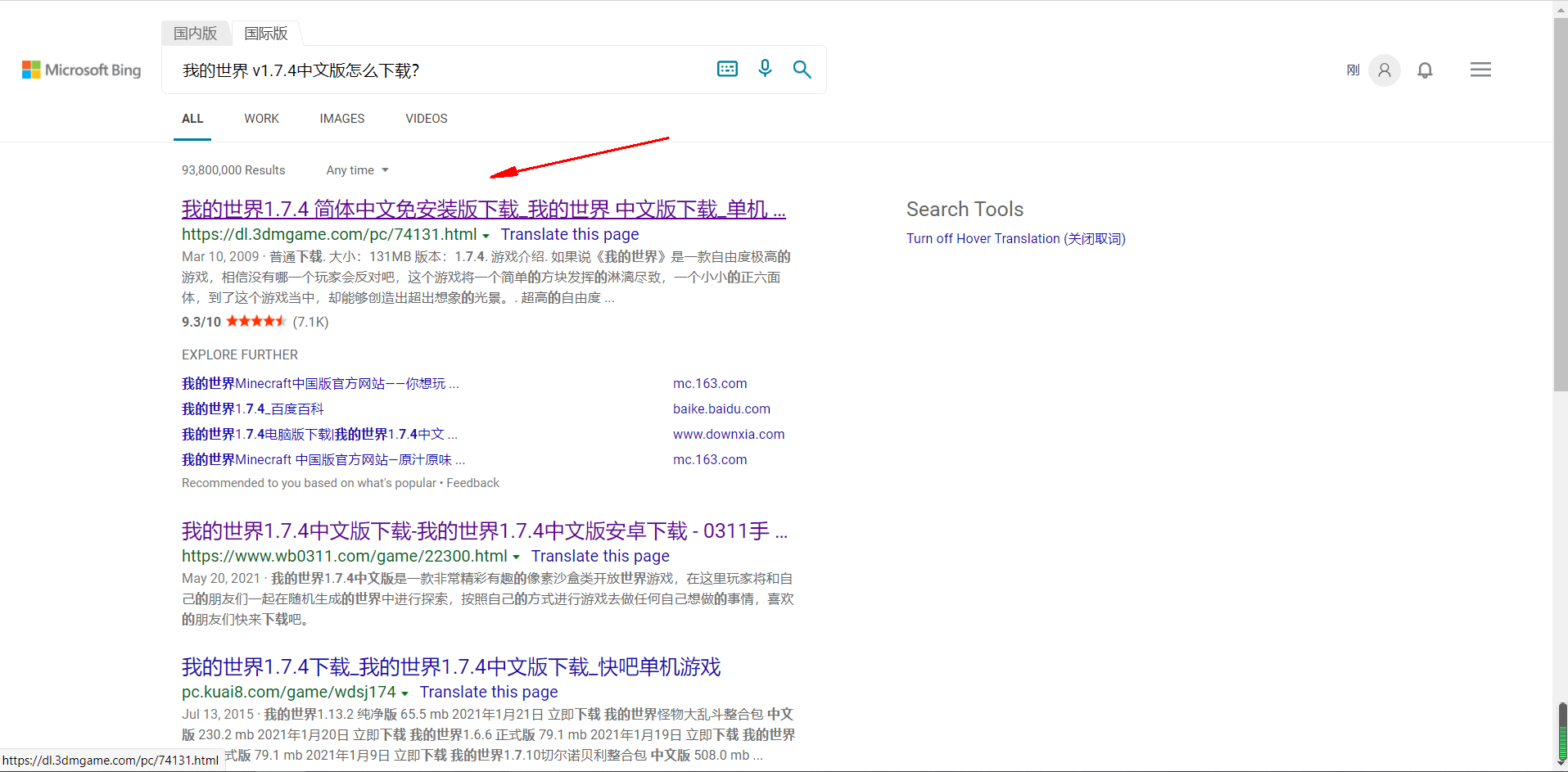This screenshot has height=772, width=1568.
Task: Open the https://www.wb0311.com/game/22300.html URL link
Action: [345, 556]
